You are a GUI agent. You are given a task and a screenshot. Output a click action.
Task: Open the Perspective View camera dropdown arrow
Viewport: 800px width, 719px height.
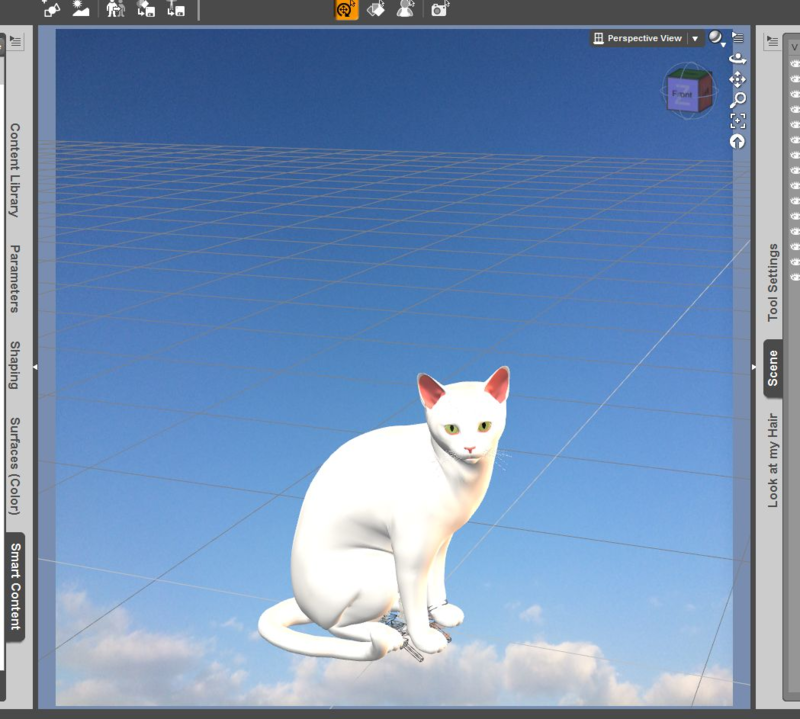pos(695,38)
